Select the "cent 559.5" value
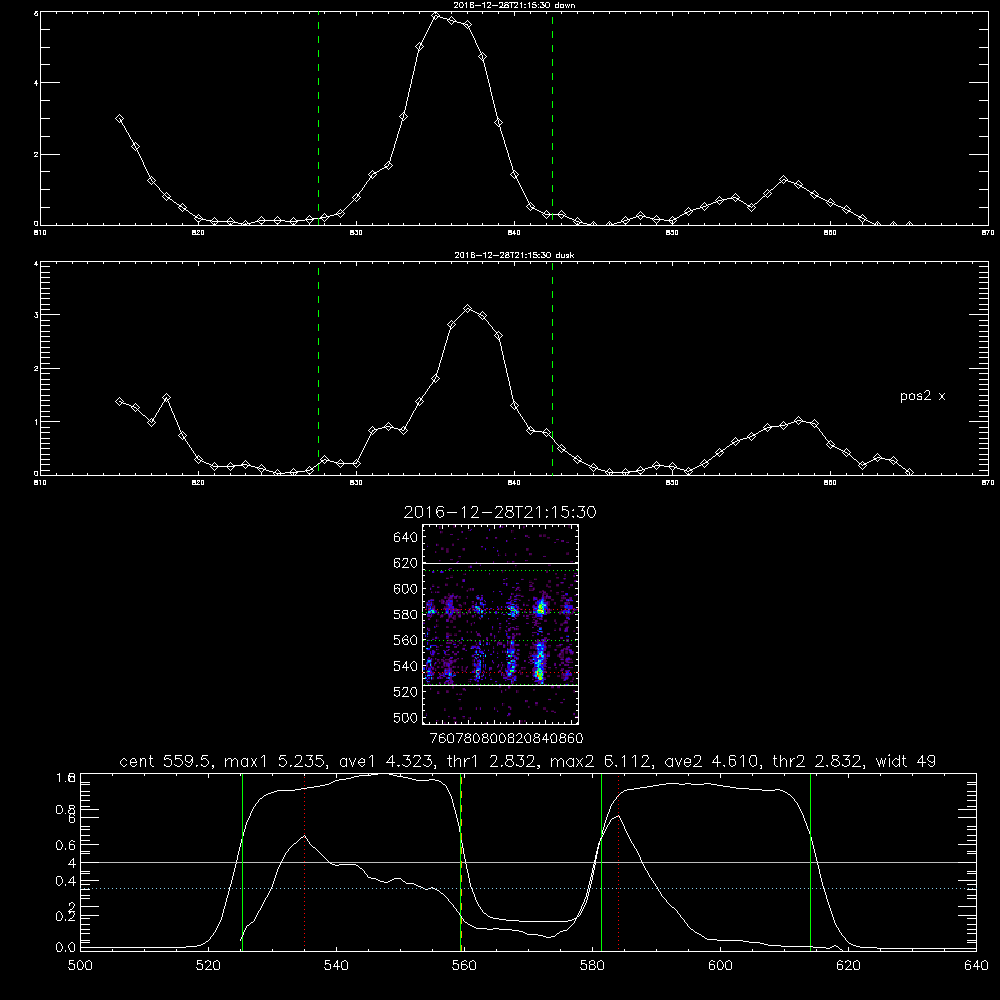Screen dimensions: 1000x1000 165,761
